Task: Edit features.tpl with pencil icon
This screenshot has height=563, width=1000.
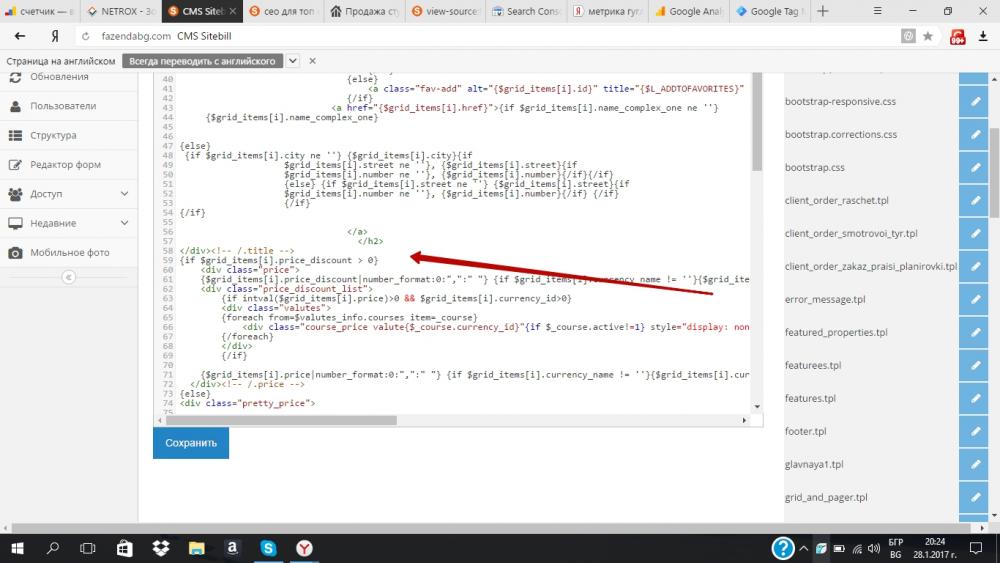Action: 974,398
